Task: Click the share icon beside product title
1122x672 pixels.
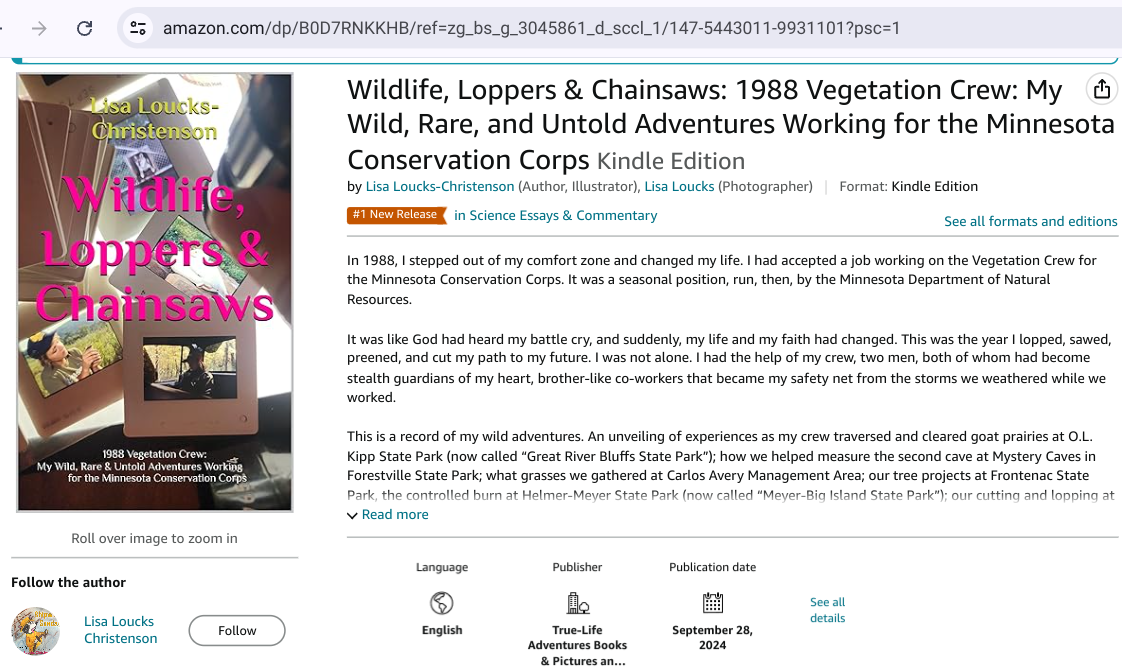Action: pyautogui.click(x=1101, y=88)
